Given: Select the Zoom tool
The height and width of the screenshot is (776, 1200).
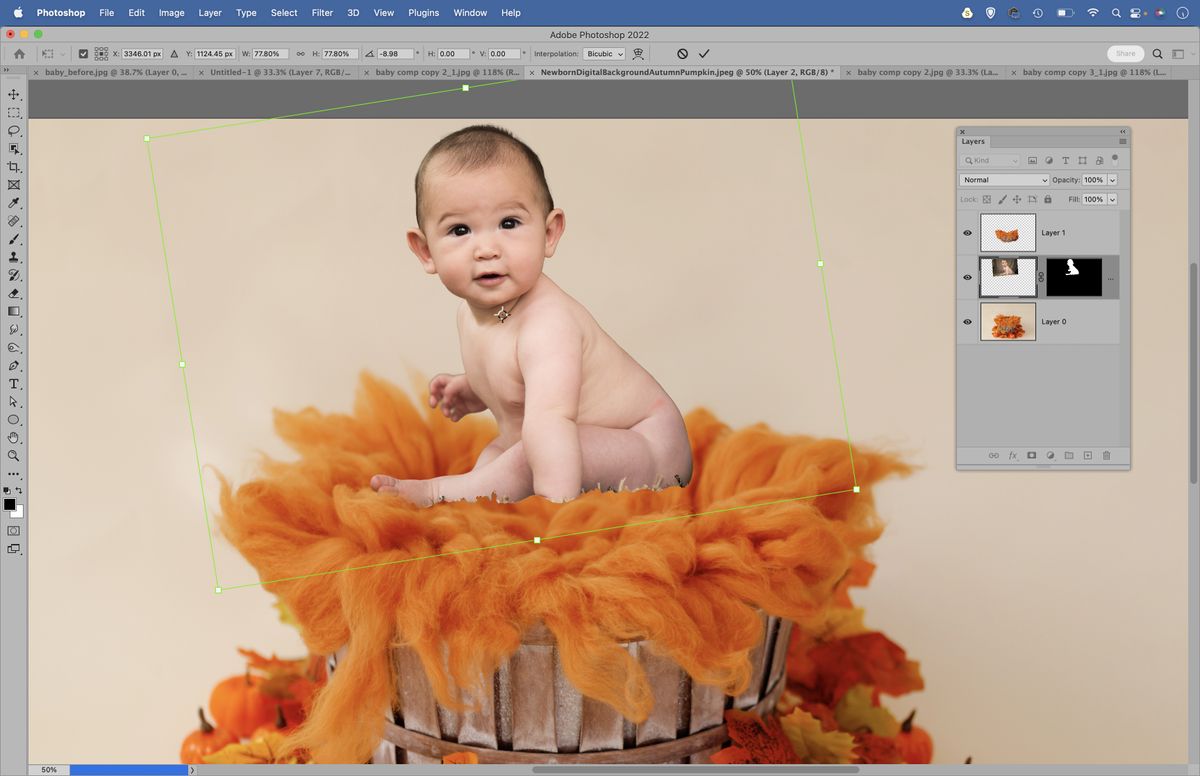Looking at the screenshot, I should [x=14, y=456].
